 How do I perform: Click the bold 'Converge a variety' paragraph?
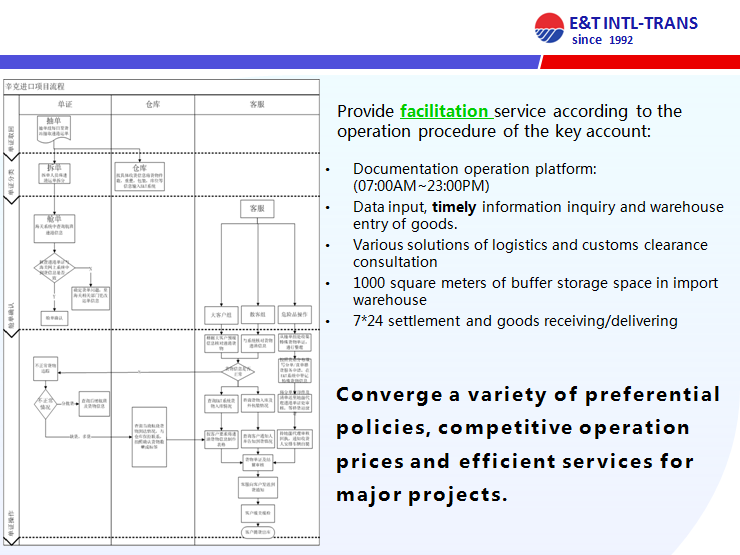click(x=527, y=444)
